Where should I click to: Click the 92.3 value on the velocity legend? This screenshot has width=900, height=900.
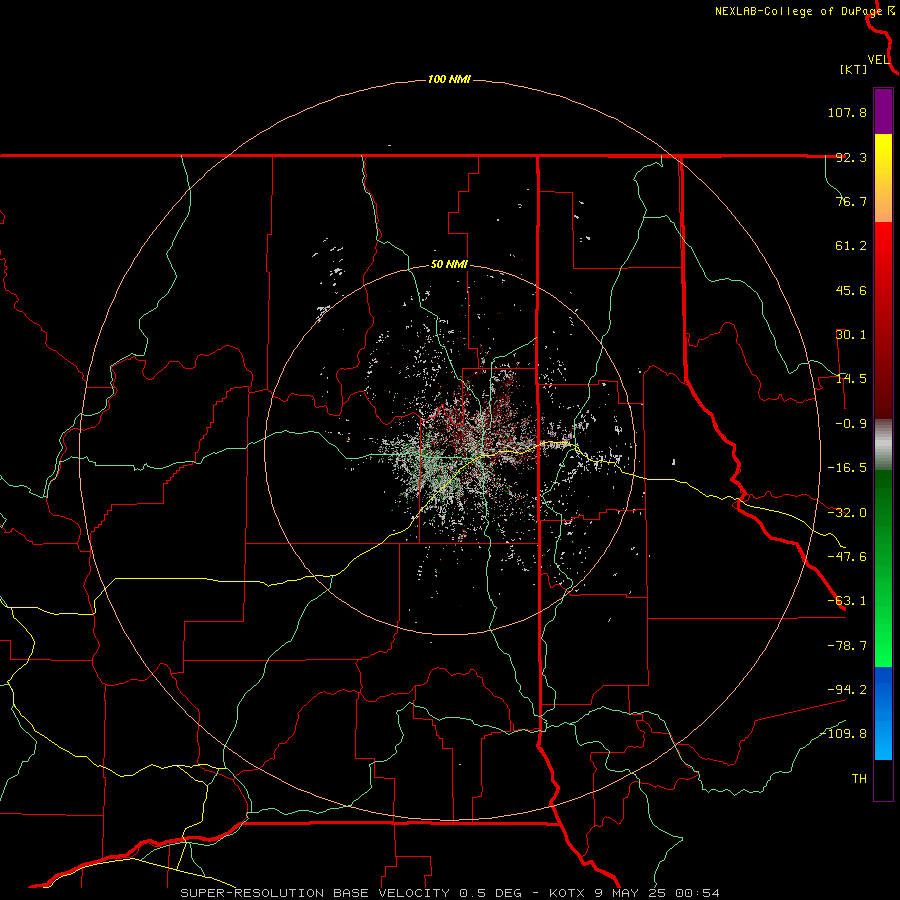pyautogui.click(x=851, y=157)
